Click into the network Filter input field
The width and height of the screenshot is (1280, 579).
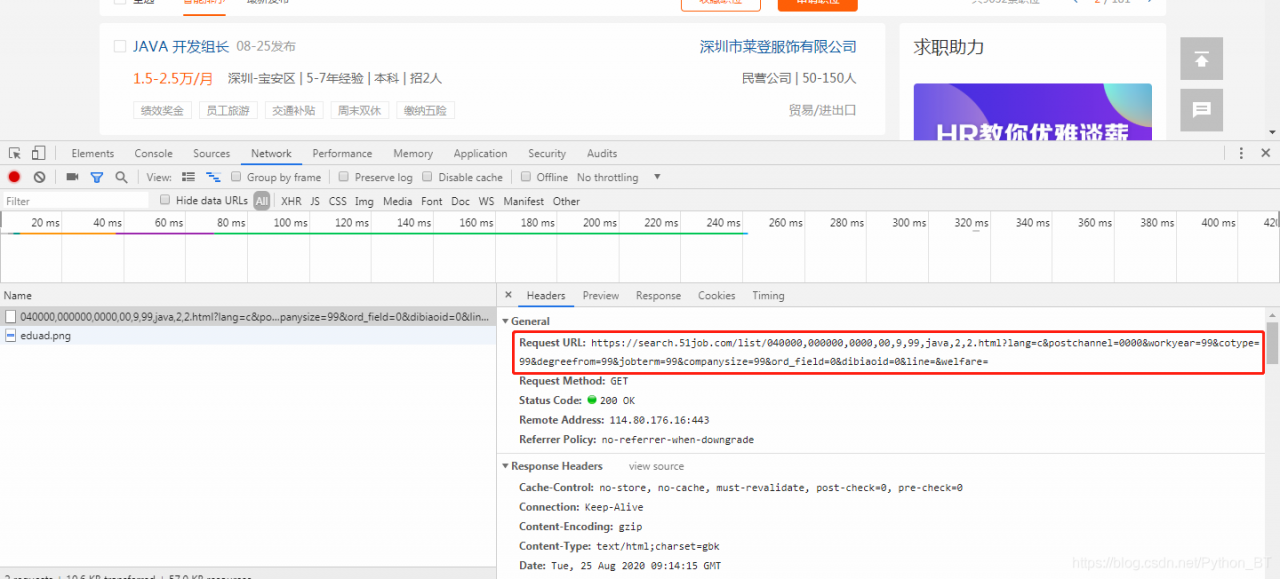click(75, 201)
